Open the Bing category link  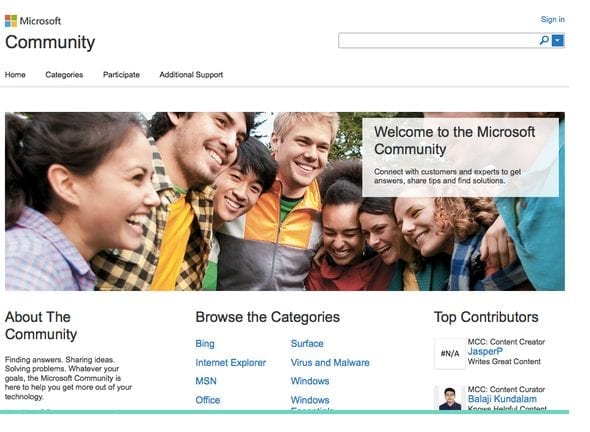[205, 344]
